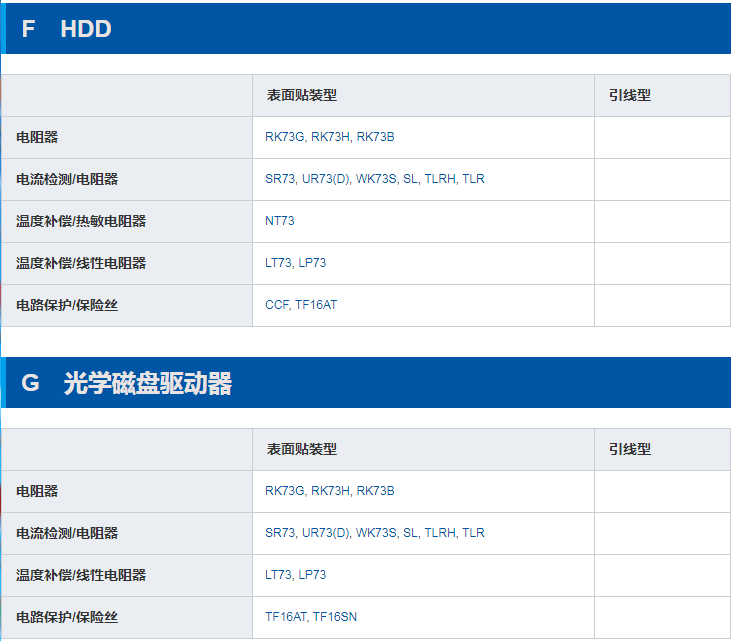The image size is (734, 641).
Task: Select WK73S in the HDD section
Action: pyautogui.click(x=376, y=179)
